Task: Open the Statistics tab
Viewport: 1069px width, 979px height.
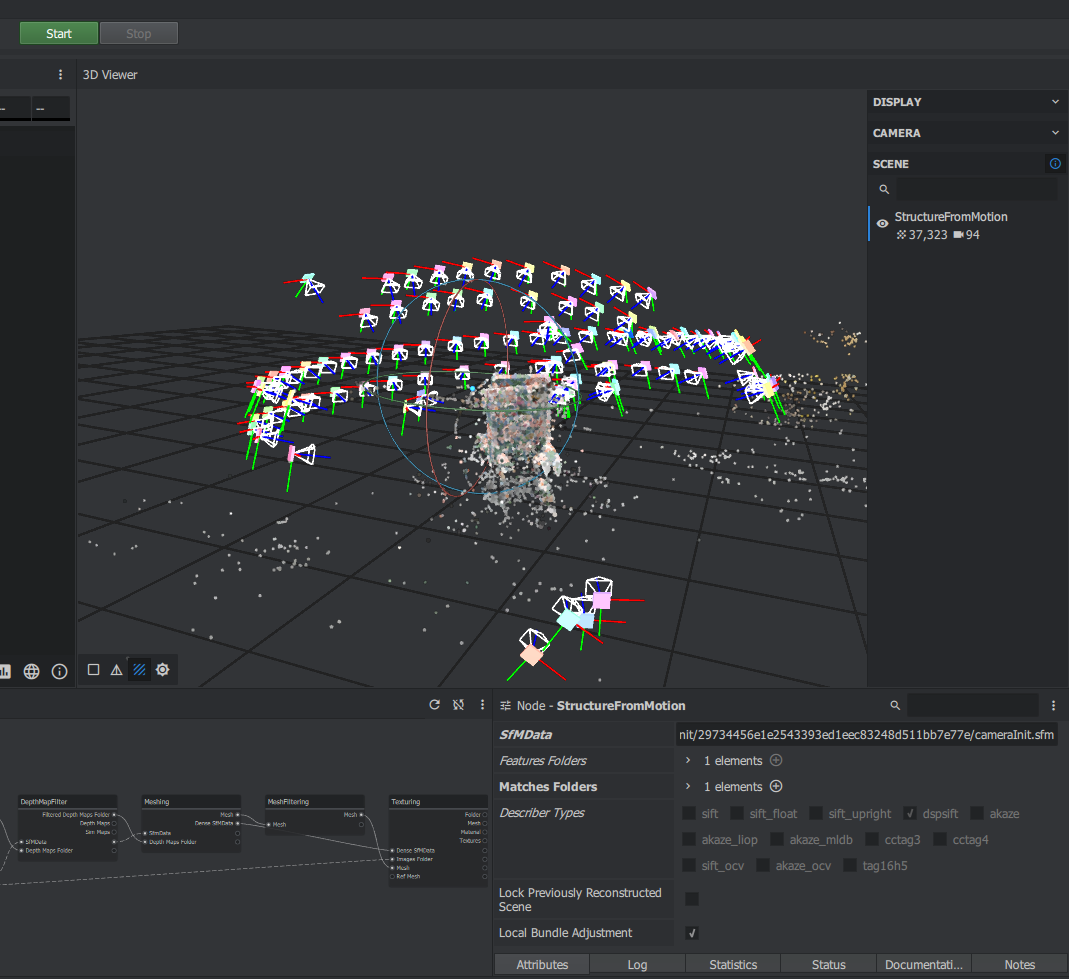Action: point(733,965)
